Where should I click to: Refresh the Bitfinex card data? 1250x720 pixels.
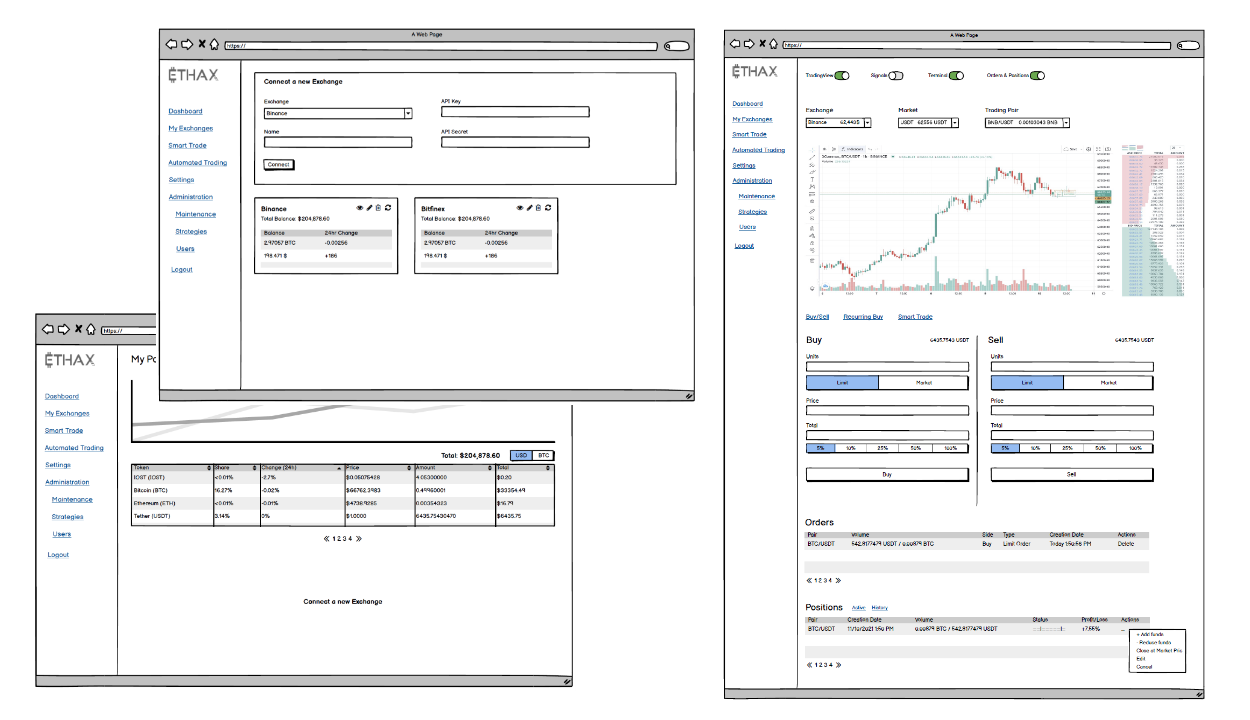pyautogui.click(x=548, y=208)
